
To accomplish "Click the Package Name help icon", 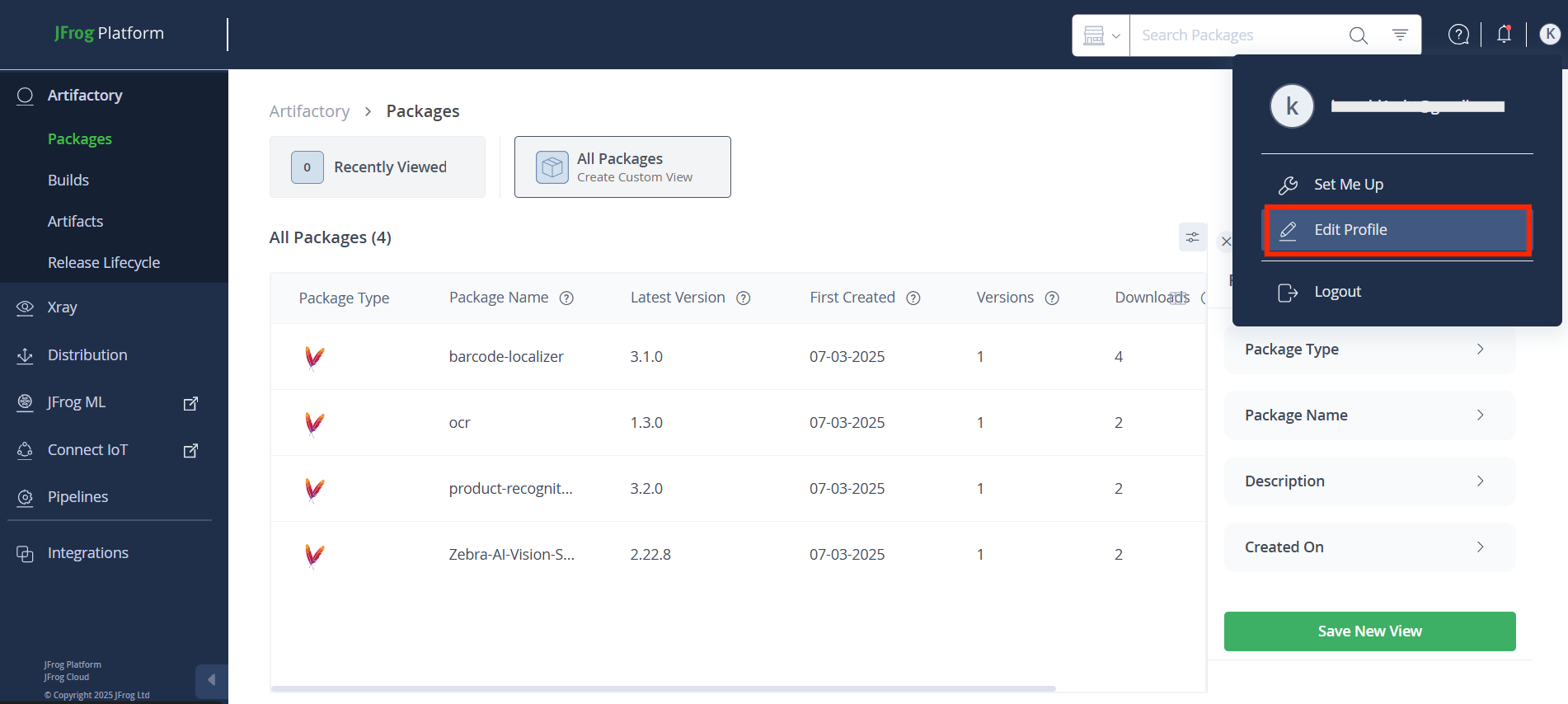I will coord(566,298).
